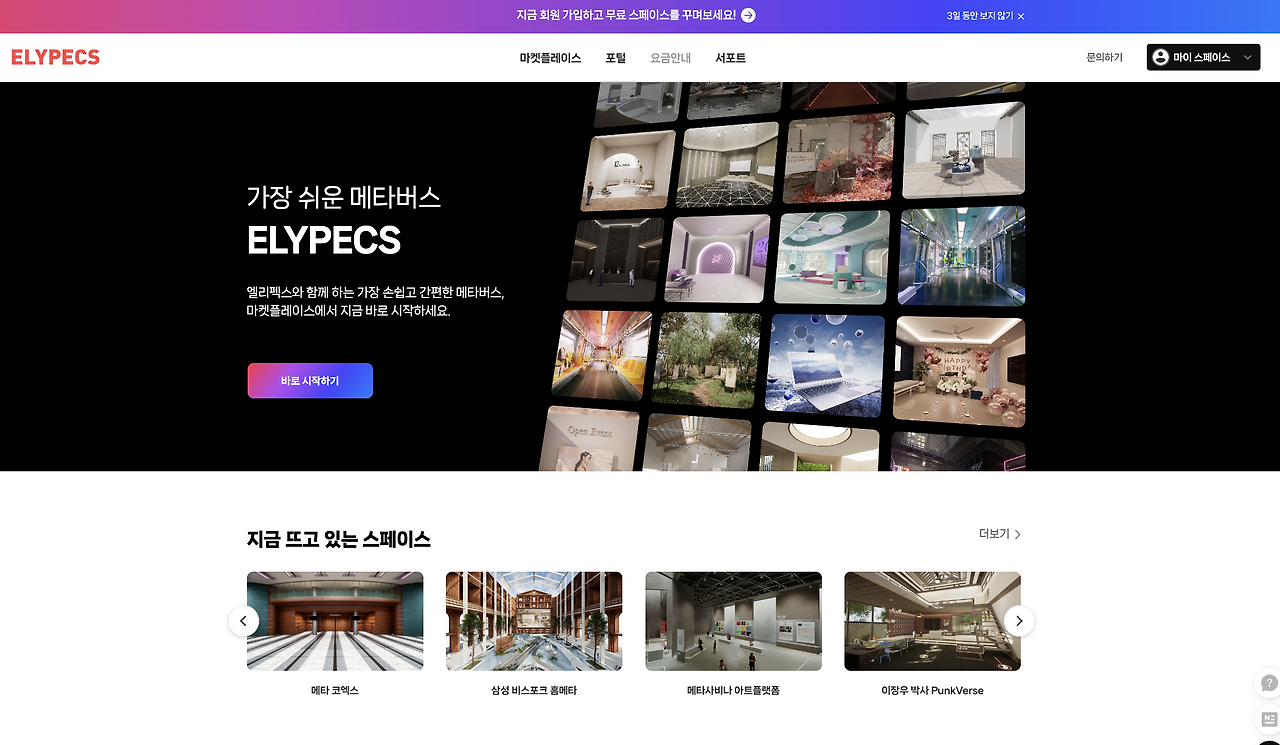Click the NE floating icon at bottom right
This screenshot has width=1280, height=745.
pos(1267,718)
